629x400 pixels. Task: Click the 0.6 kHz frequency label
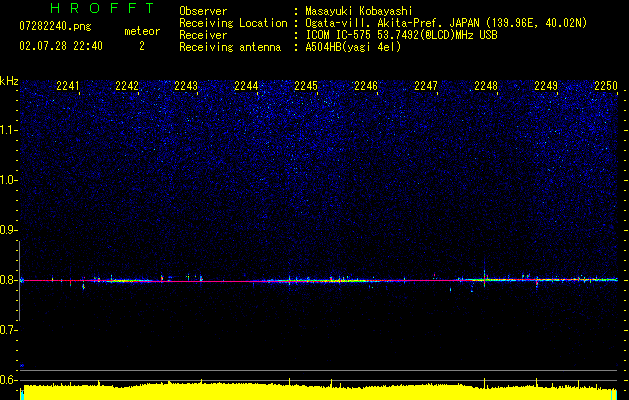pos(9,380)
